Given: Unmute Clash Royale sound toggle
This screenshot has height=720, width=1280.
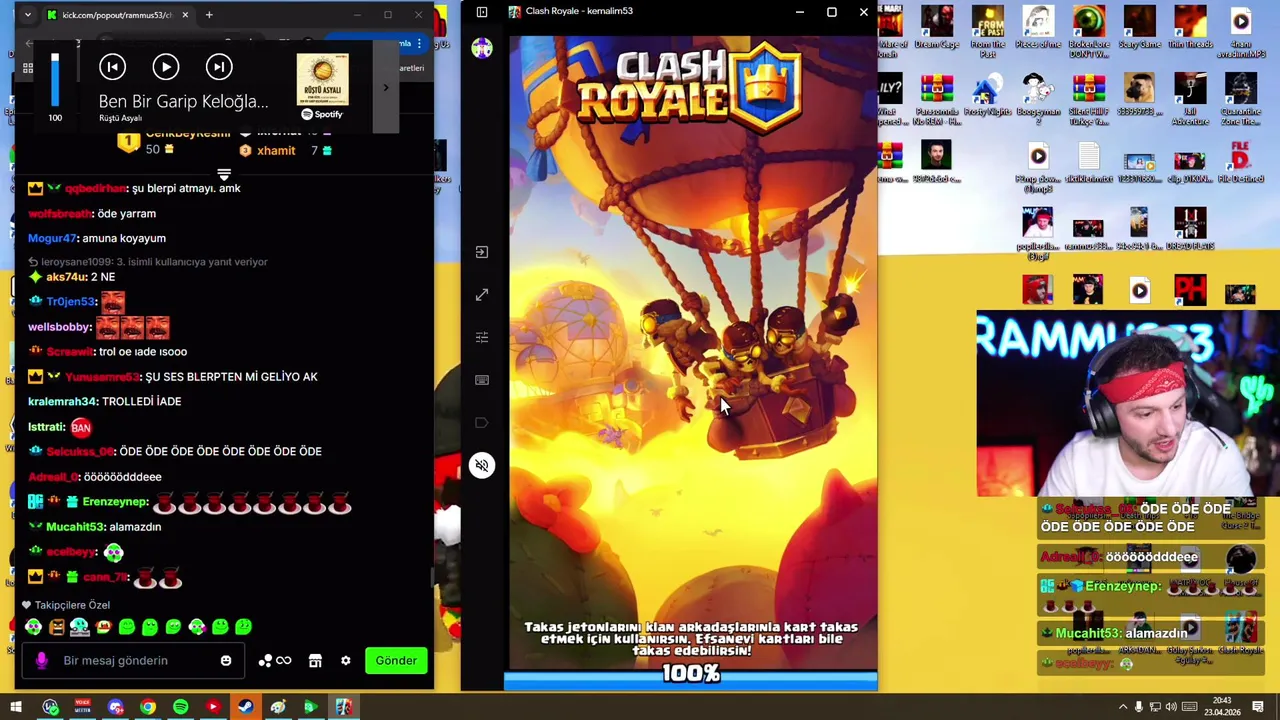Looking at the screenshot, I should click(x=482, y=465).
